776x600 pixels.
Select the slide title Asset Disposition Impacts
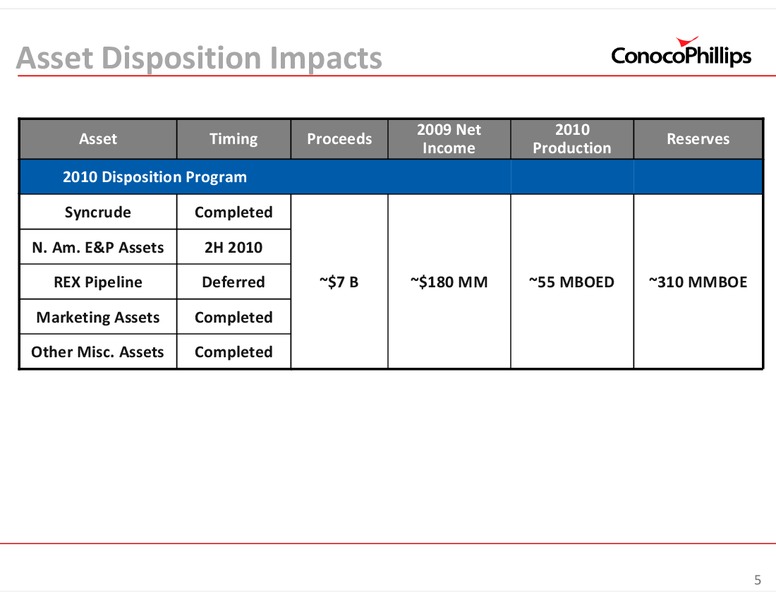199,58
